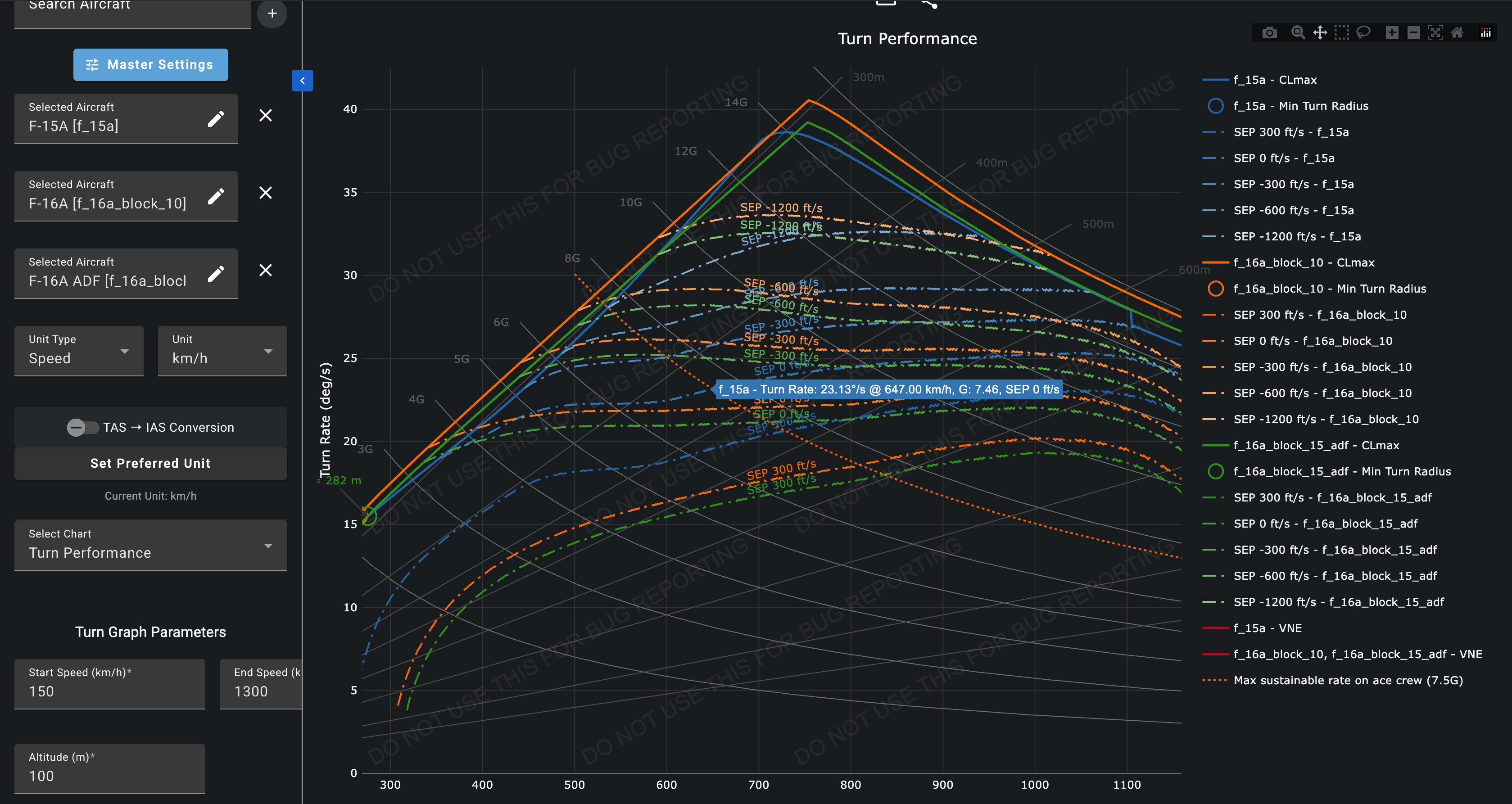Select the Lasso Select tool

[x=1363, y=33]
